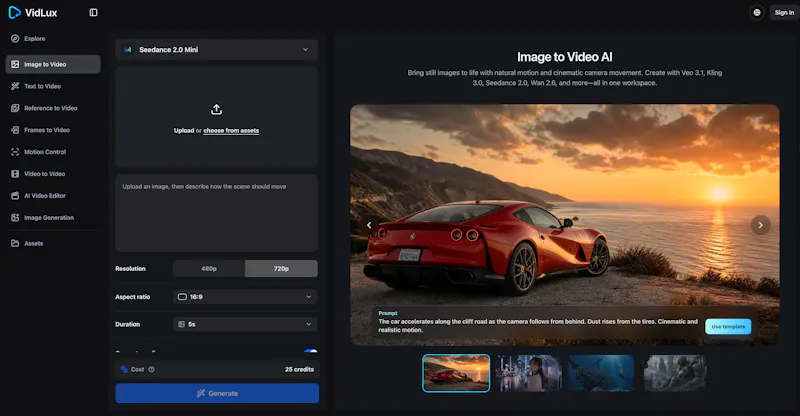Click the 25 credits cost value

coord(299,370)
